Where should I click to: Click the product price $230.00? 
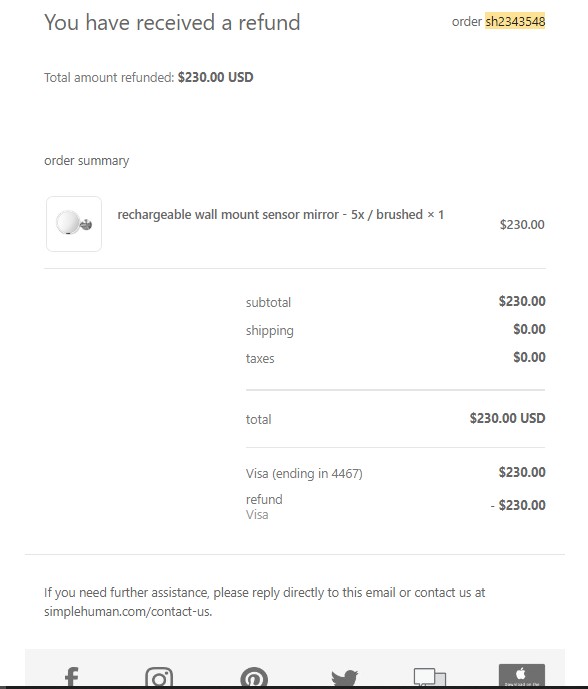522,225
